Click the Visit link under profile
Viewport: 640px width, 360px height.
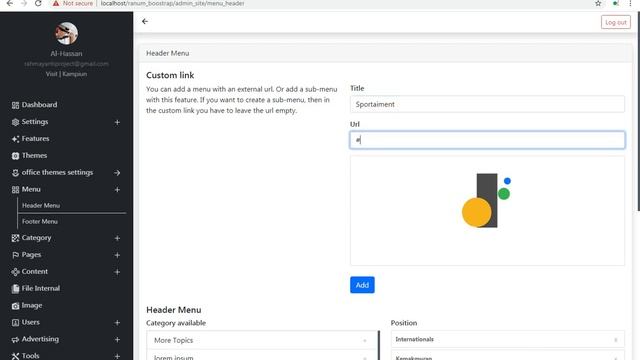(x=51, y=74)
